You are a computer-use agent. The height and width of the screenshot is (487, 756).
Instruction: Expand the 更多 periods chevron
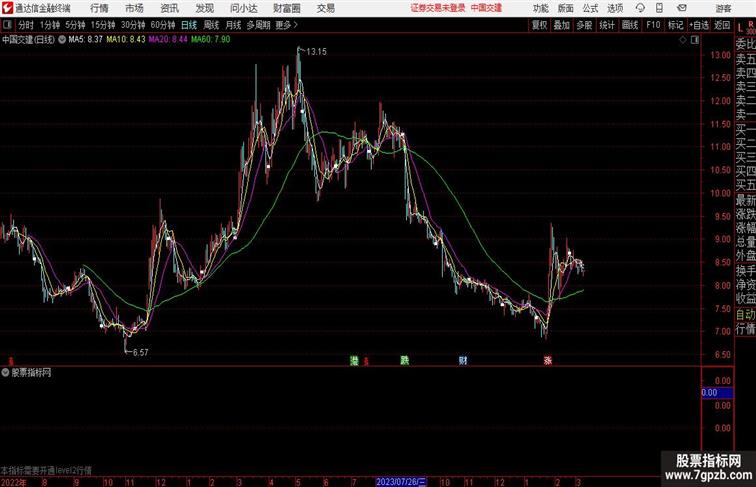click(x=296, y=25)
